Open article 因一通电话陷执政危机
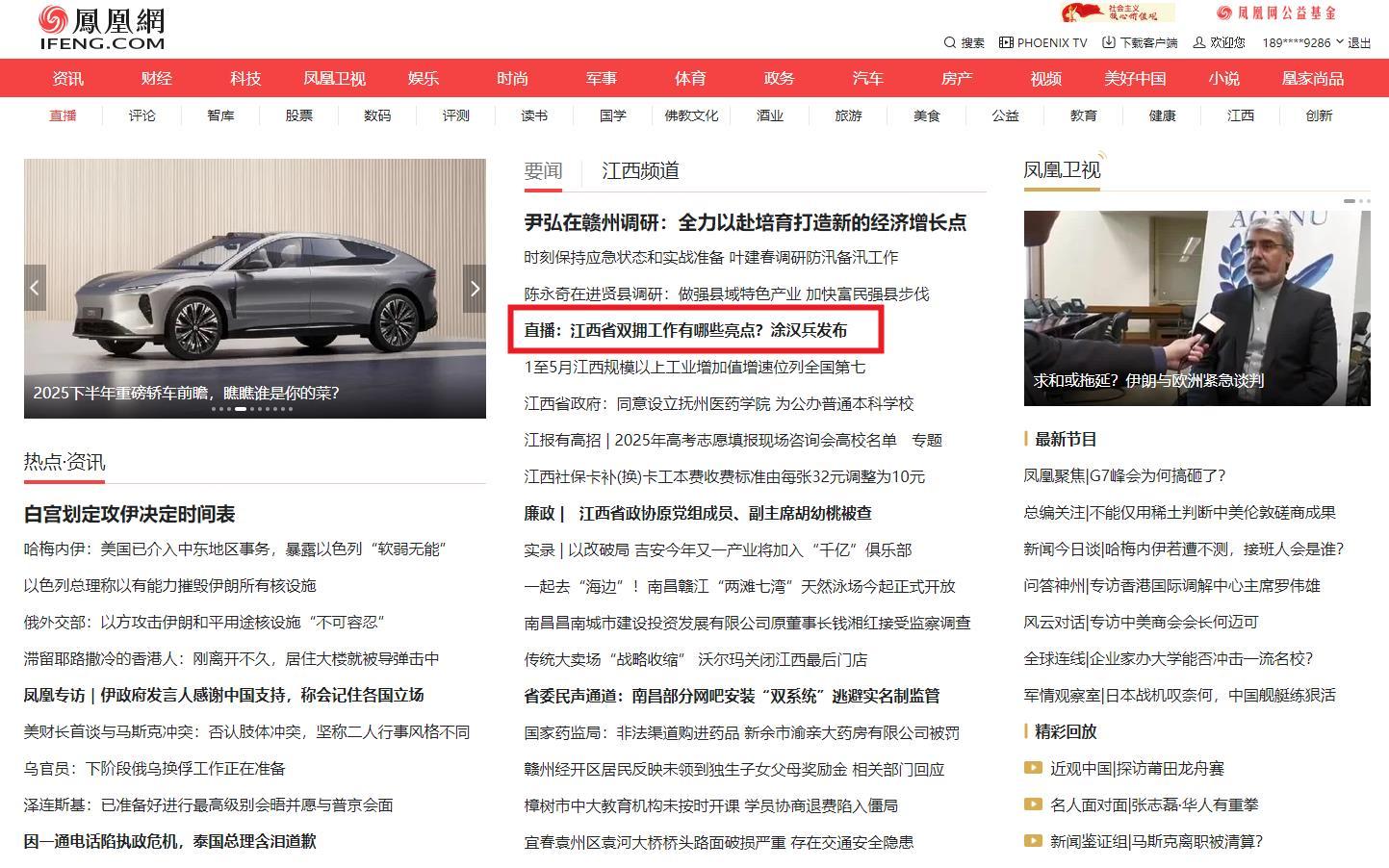1389x868 pixels. point(170,841)
